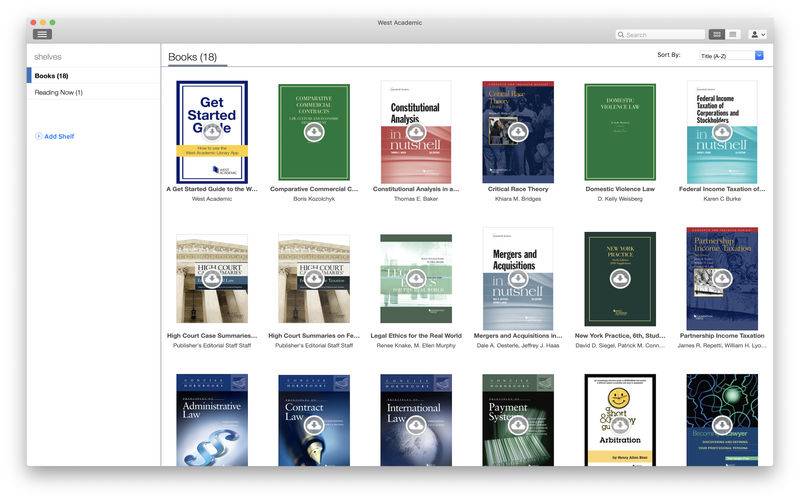Click the New York Practice, 6th, Stud... title
The height and width of the screenshot is (500, 800).
(620, 336)
